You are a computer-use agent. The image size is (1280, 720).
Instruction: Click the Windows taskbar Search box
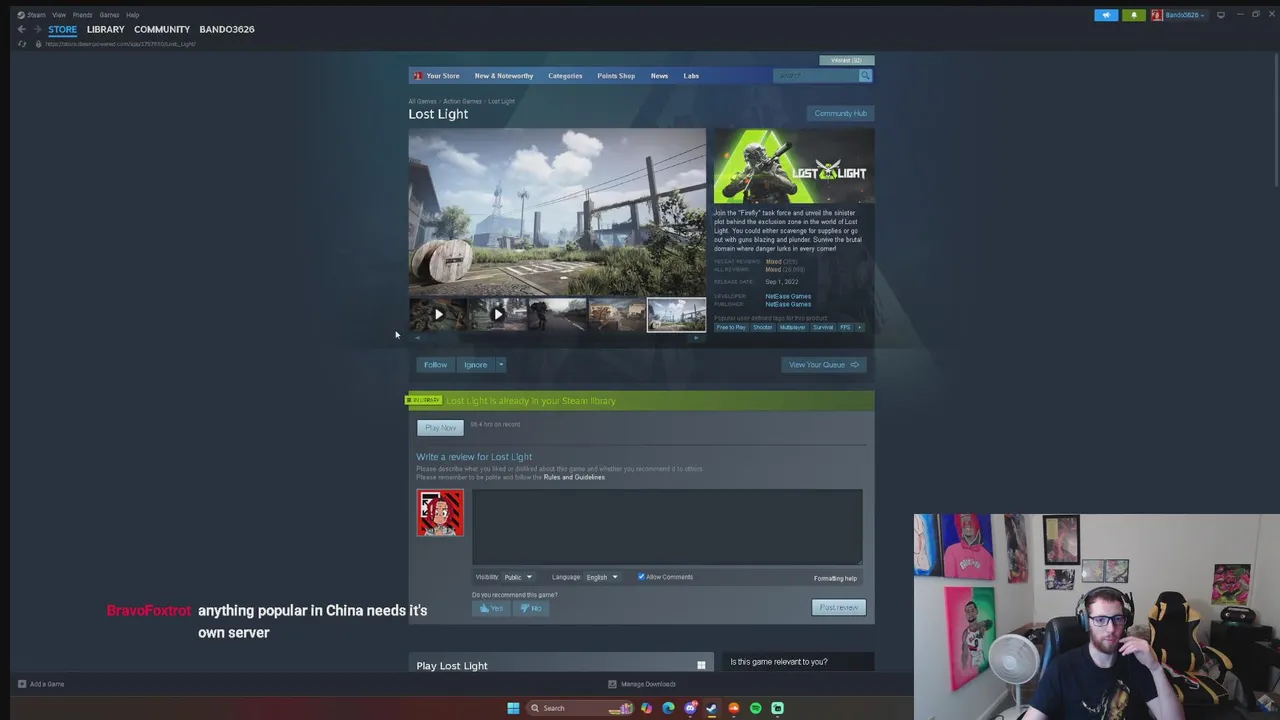582,708
